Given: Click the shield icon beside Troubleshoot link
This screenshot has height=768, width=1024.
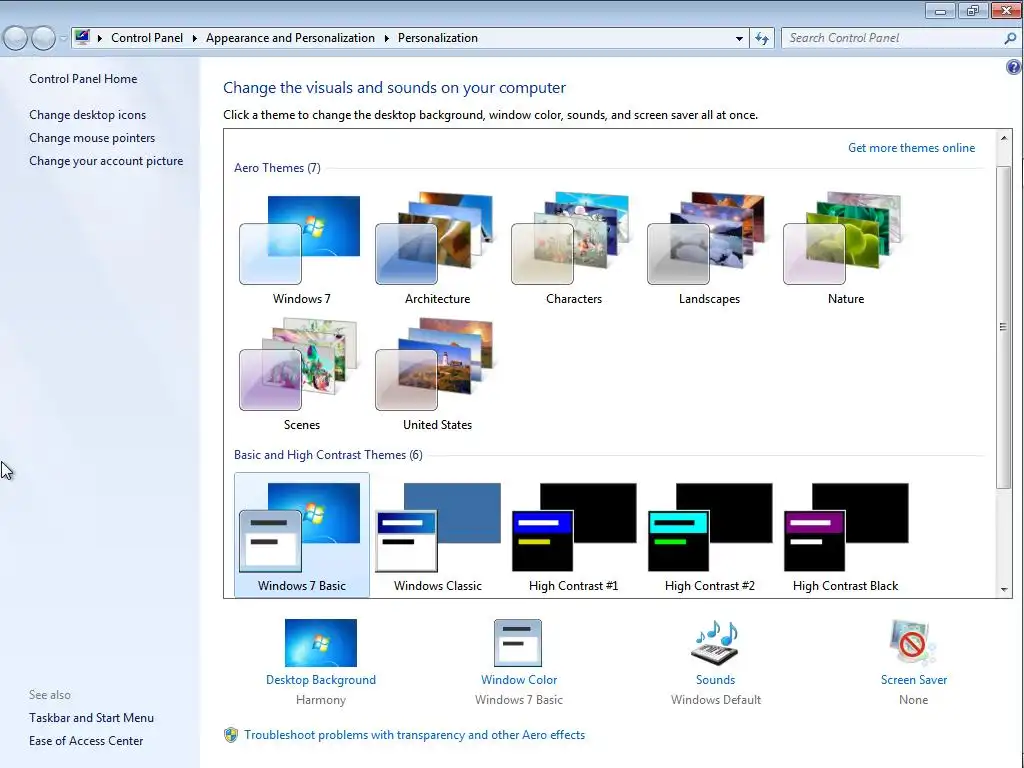Looking at the screenshot, I should (x=231, y=735).
